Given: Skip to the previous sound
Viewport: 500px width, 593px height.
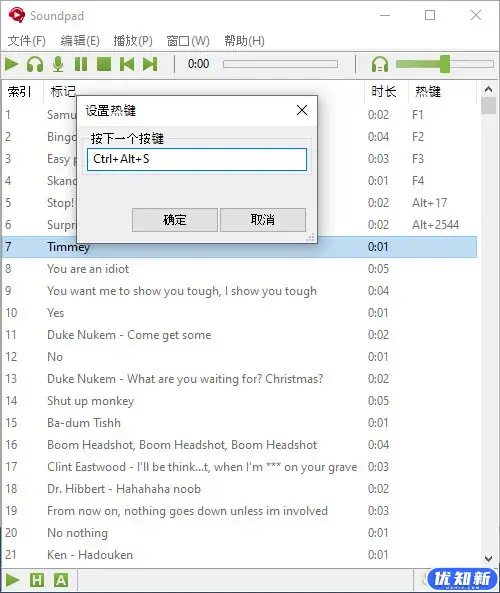Looking at the screenshot, I should click(x=127, y=64).
